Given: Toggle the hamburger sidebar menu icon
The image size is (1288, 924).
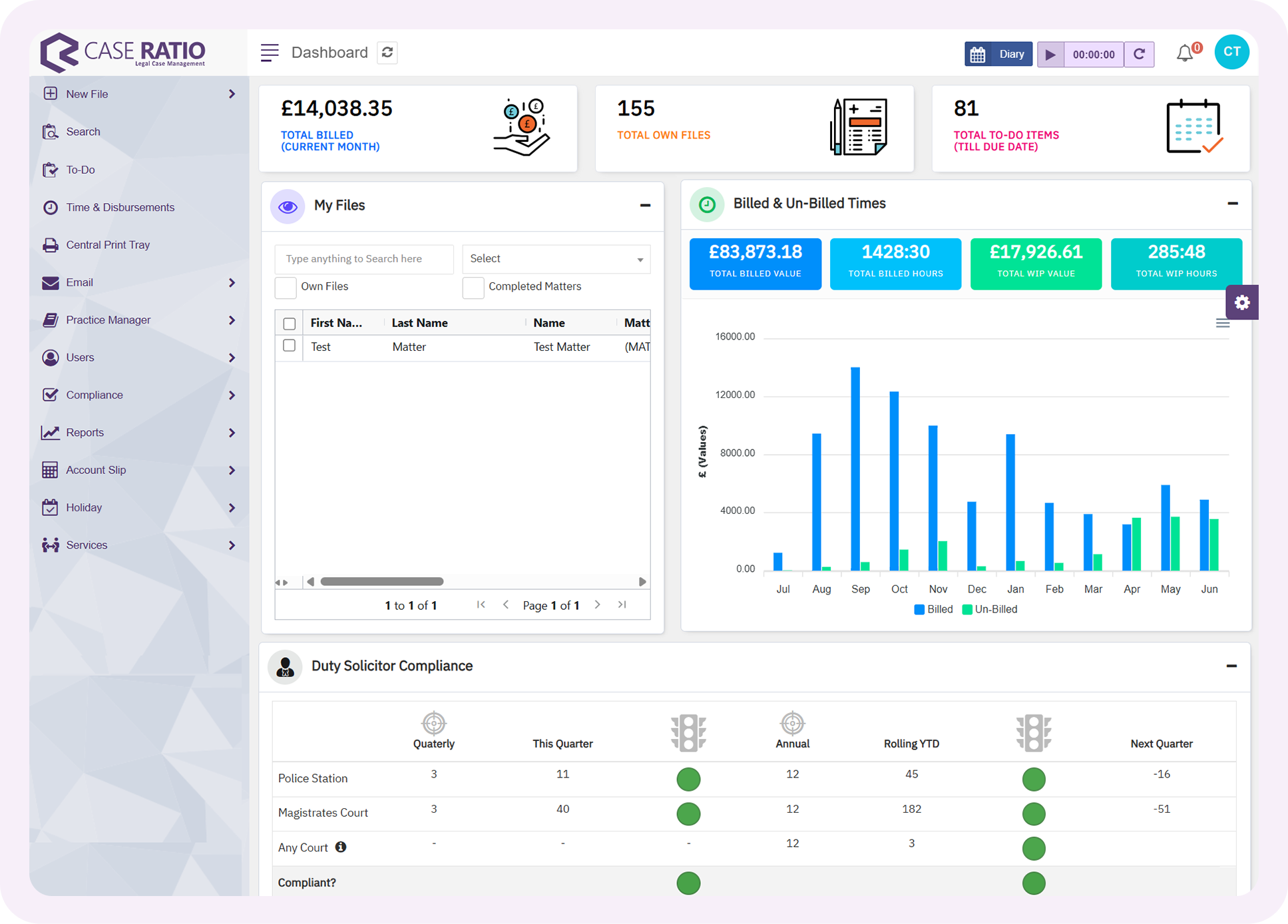Looking at the screenshot, I should [x=270, y=53].
